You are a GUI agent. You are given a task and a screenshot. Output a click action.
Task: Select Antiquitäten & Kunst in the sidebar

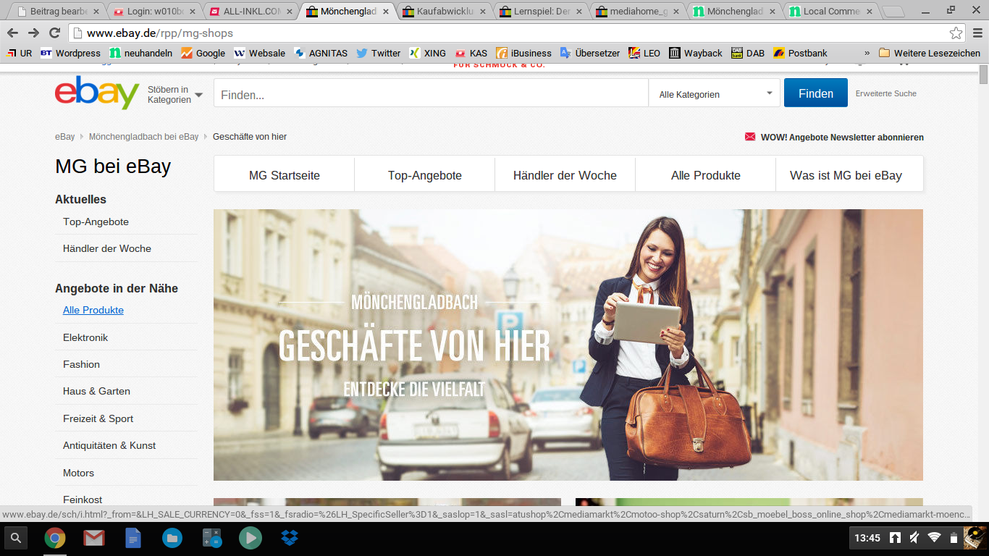(x=108, y=445)
